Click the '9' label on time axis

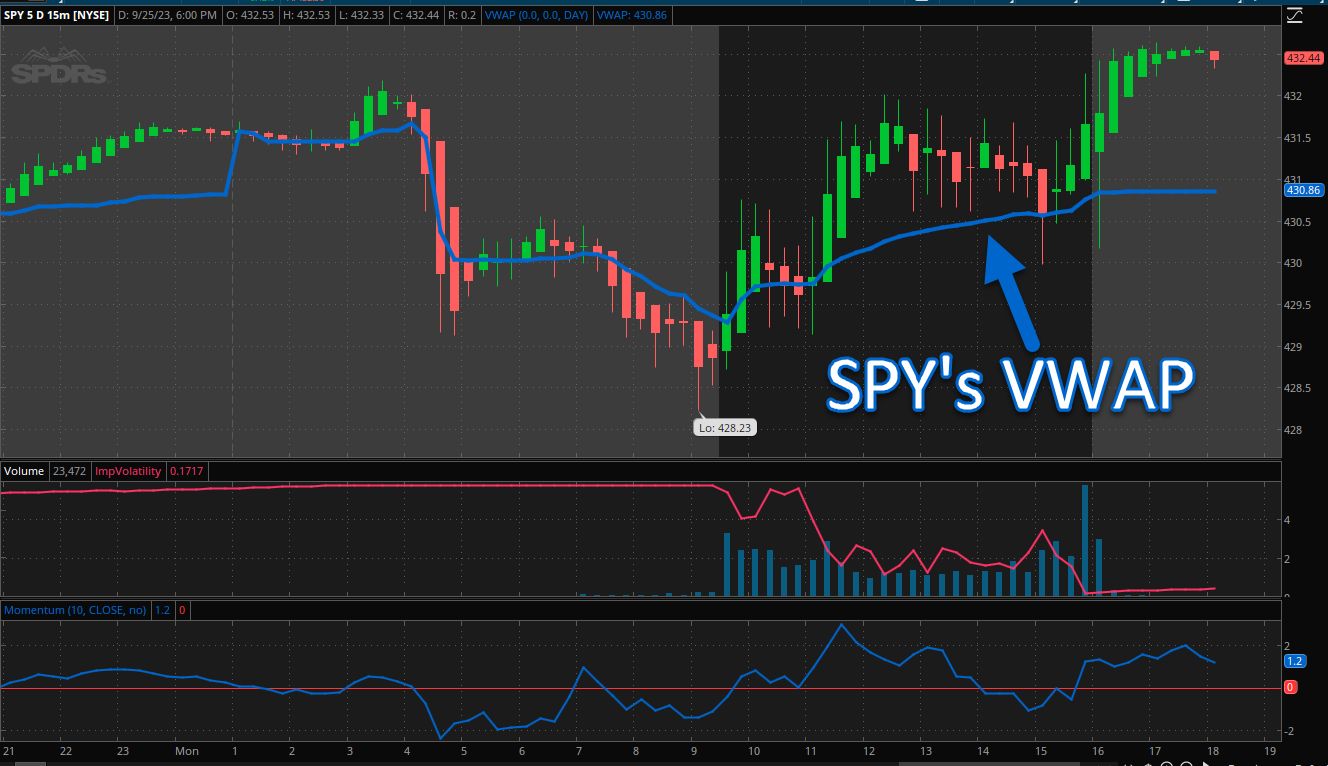(x=694, y=750)
